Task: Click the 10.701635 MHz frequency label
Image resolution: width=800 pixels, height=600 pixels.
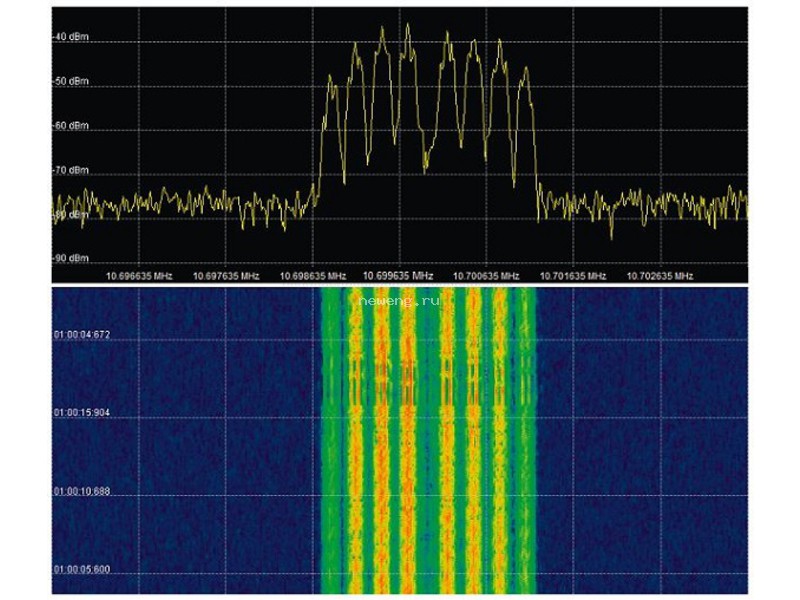Action: point(573,276)
